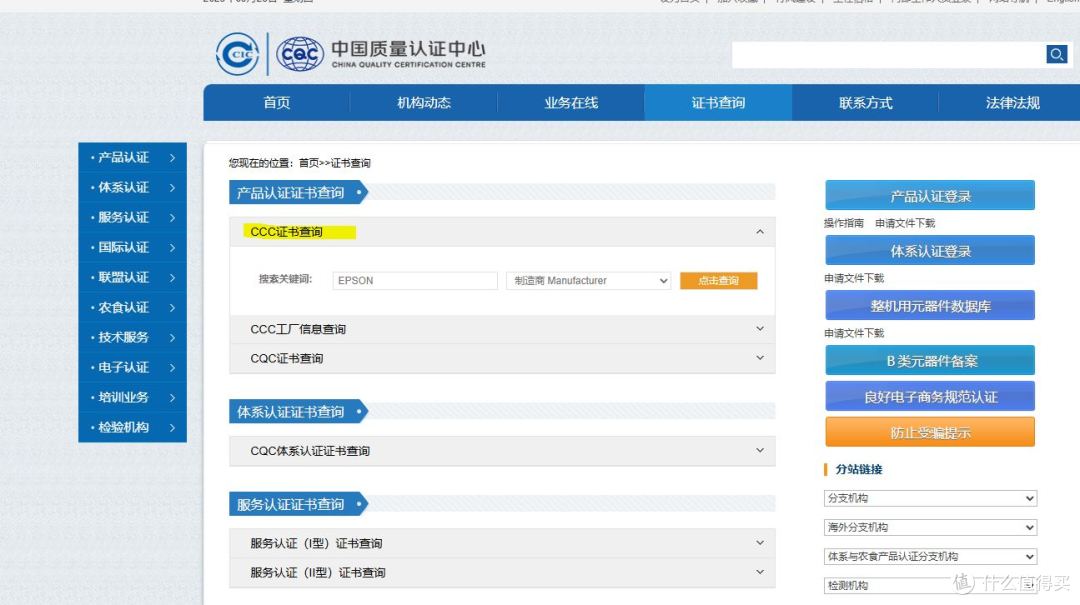Click 体系认证证书查询 section header

298,412
